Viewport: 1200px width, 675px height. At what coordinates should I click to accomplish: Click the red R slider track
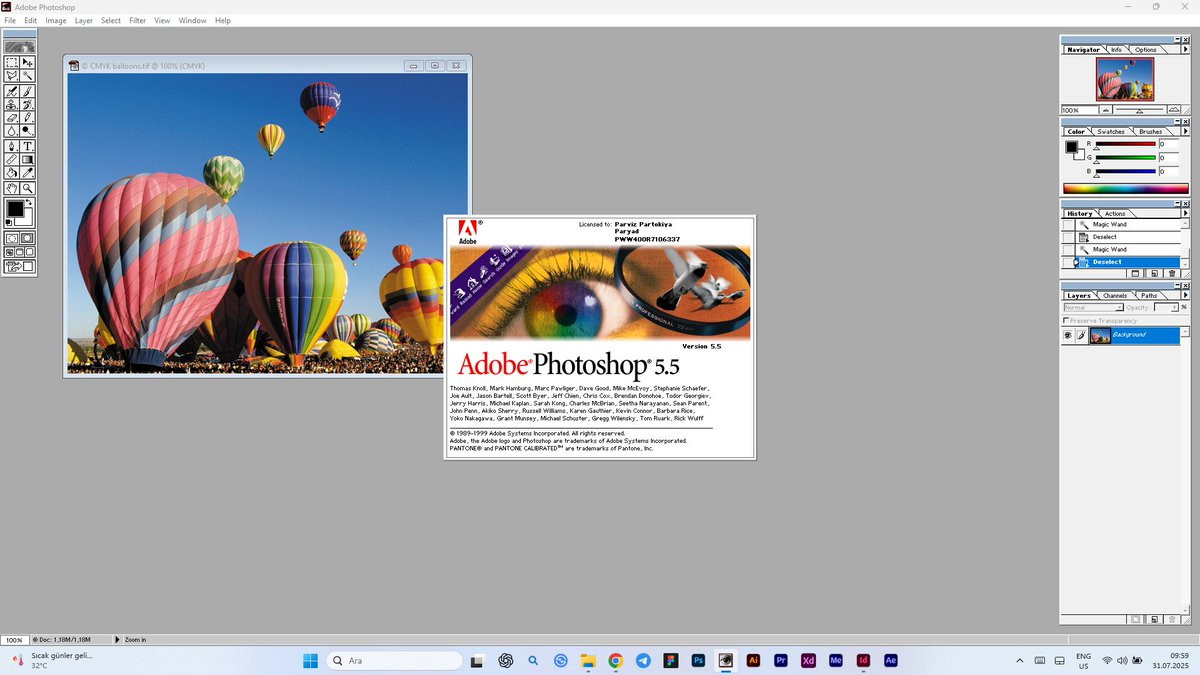(x=1126, y=144)
